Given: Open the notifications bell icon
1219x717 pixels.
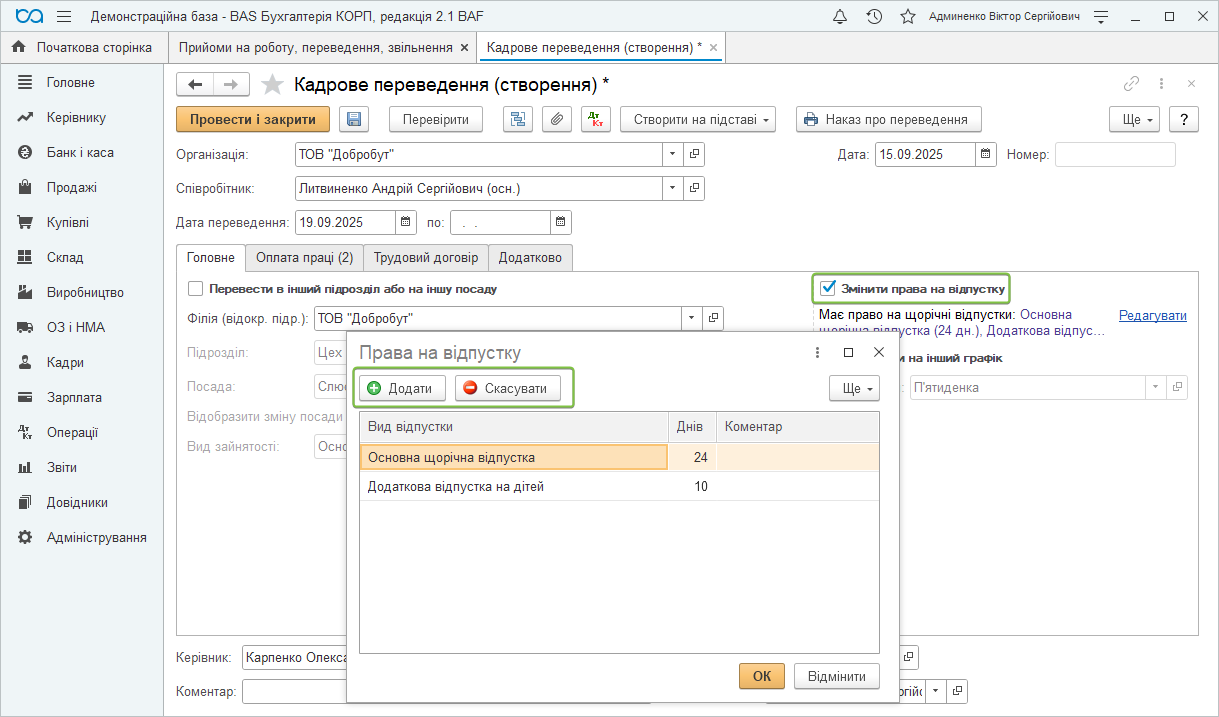Looking at the screenshot, I should 840,17.
